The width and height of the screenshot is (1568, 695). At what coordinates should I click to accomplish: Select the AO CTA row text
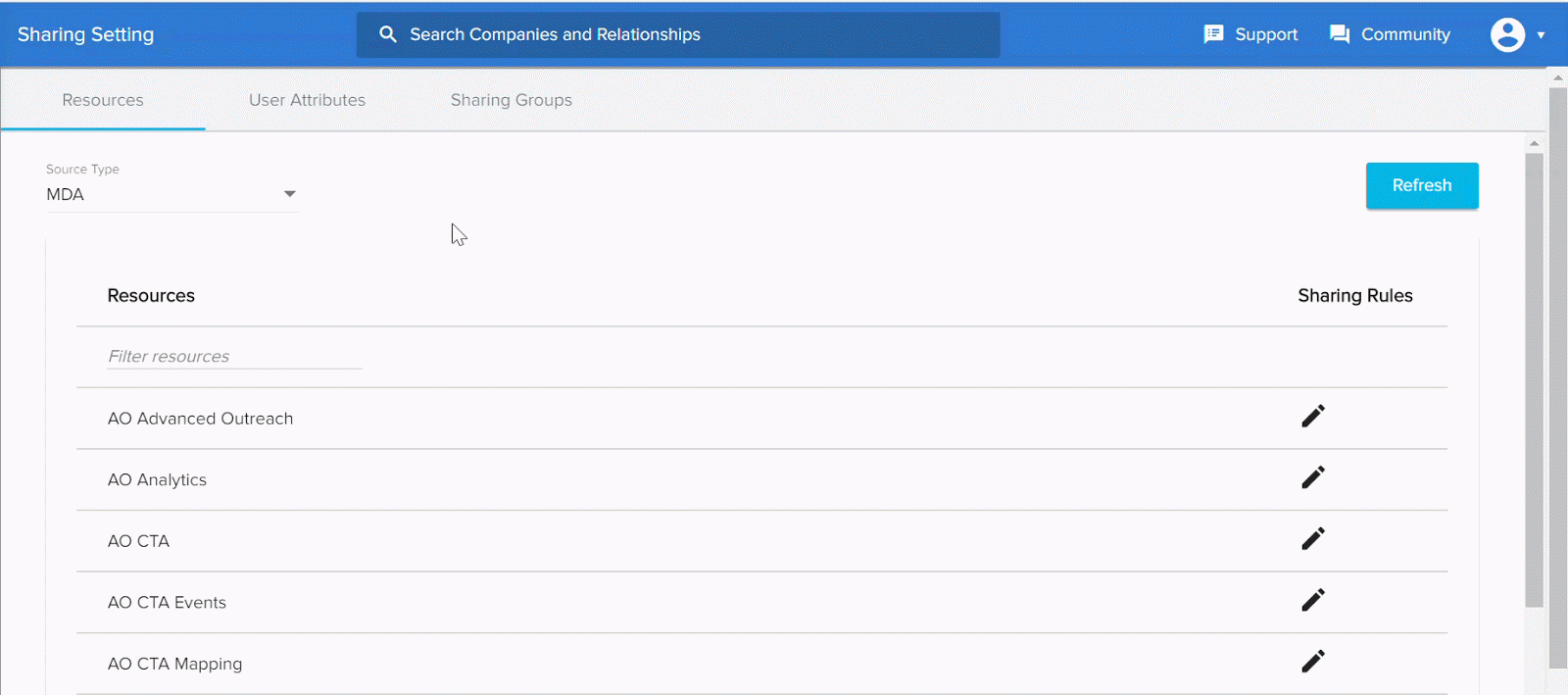pos(138,541)
